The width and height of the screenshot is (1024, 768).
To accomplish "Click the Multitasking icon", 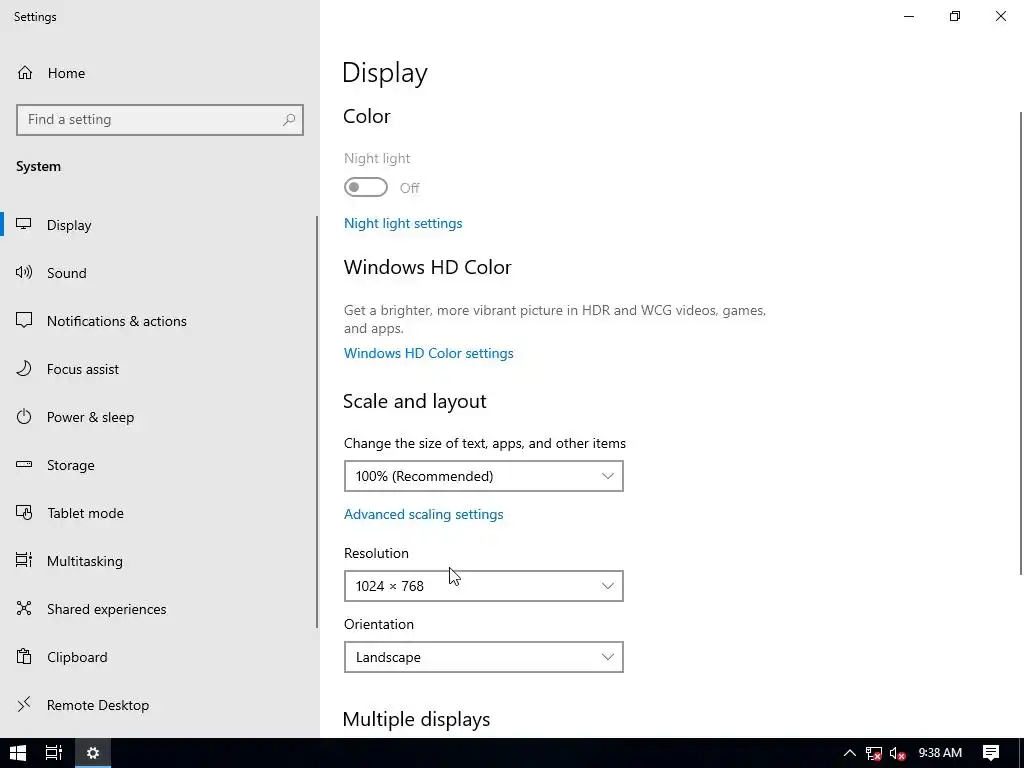I will tap(24, 560).
